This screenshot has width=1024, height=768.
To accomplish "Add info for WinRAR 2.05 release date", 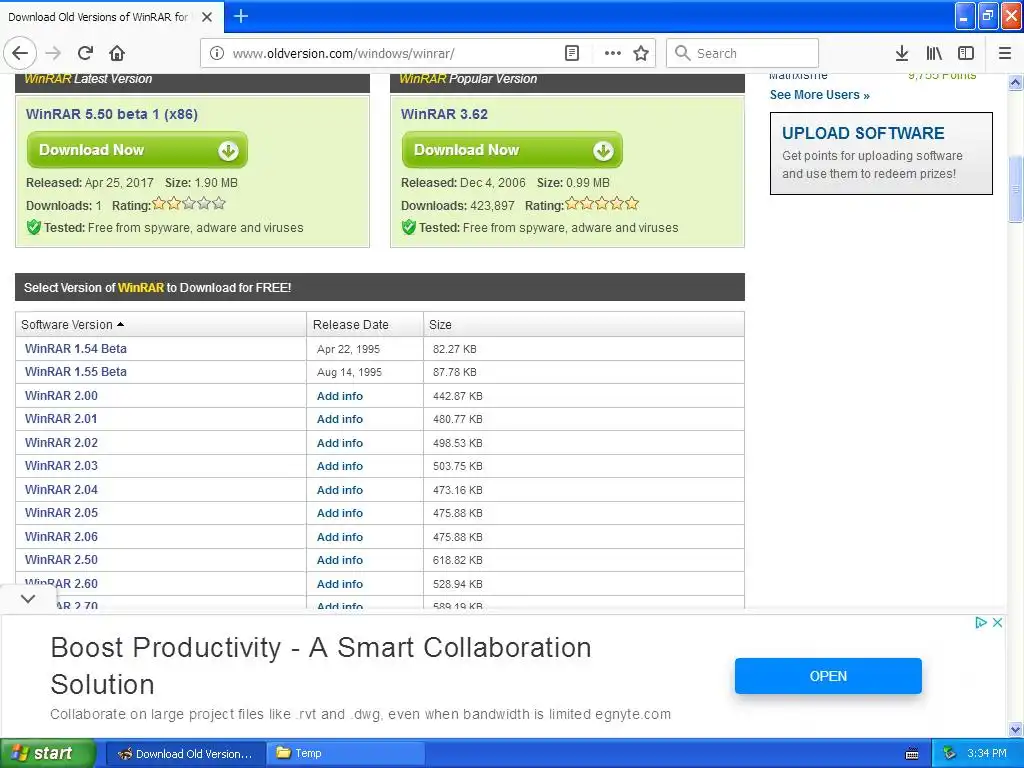I will (x=340, y=513).
